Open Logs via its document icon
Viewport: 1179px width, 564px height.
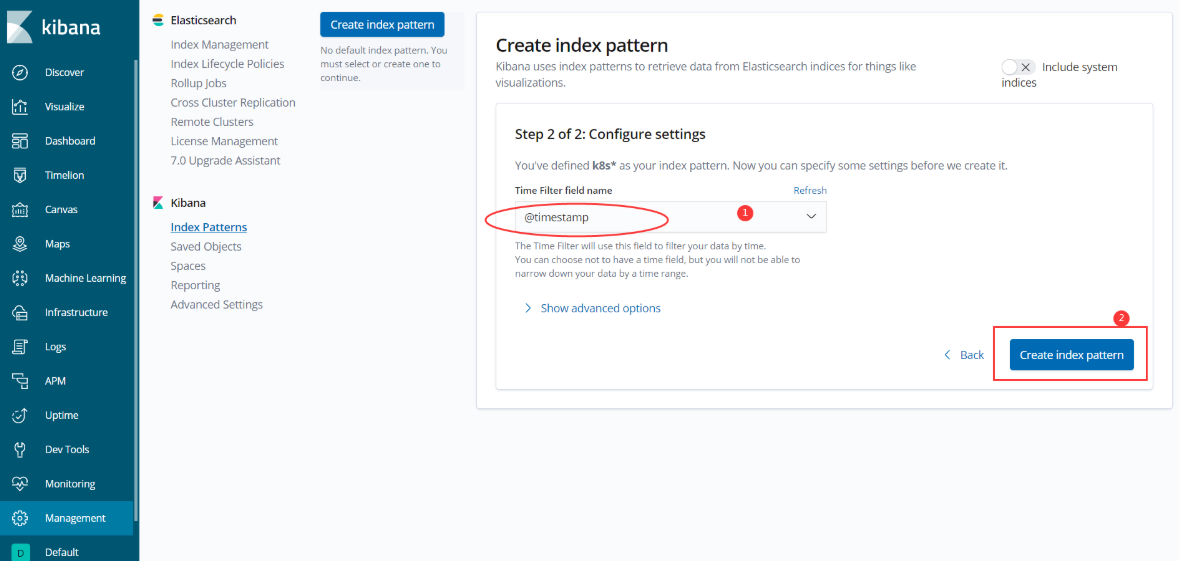(20, 347)
